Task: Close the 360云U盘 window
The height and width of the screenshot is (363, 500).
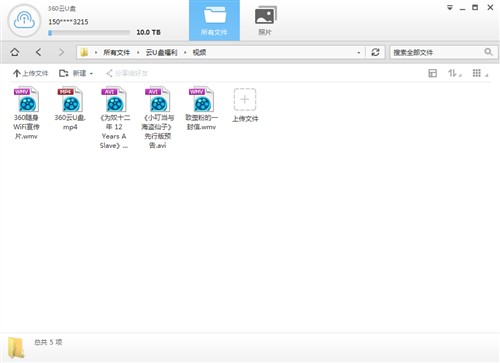Action: [490, 7]
